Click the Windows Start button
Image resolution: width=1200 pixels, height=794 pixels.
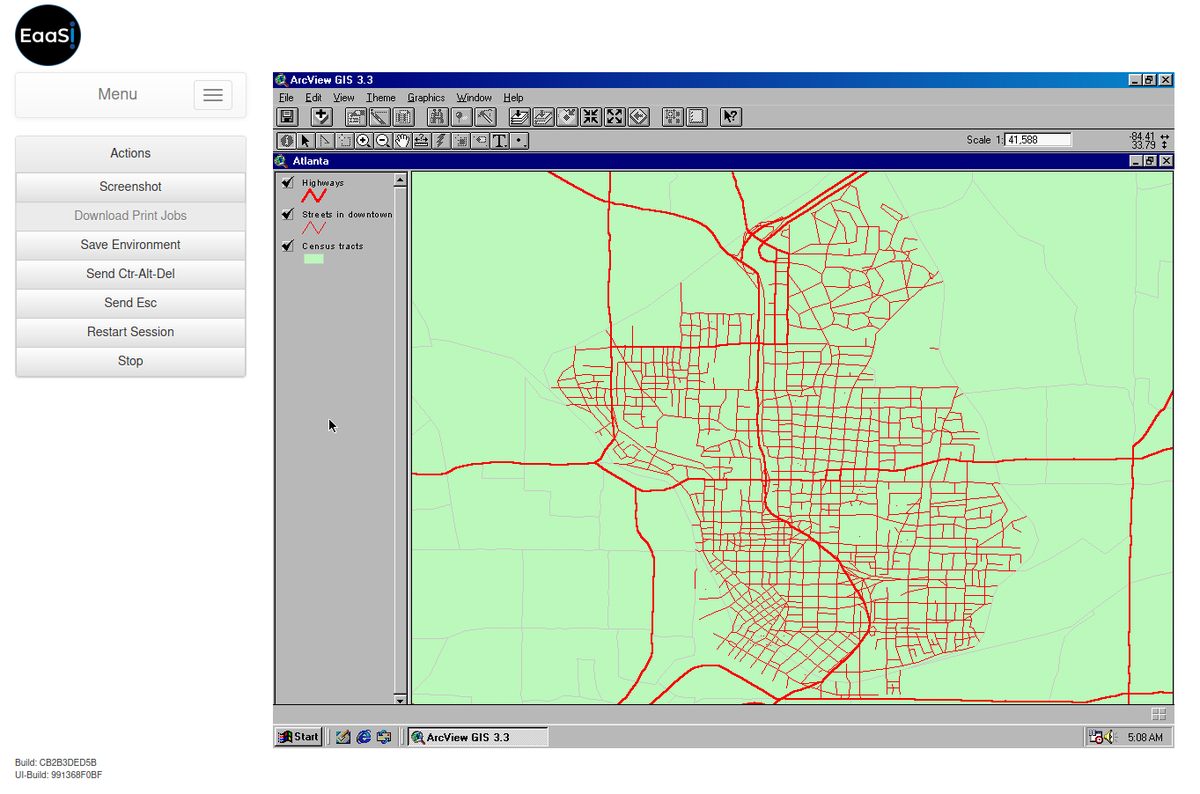point(298,737)
